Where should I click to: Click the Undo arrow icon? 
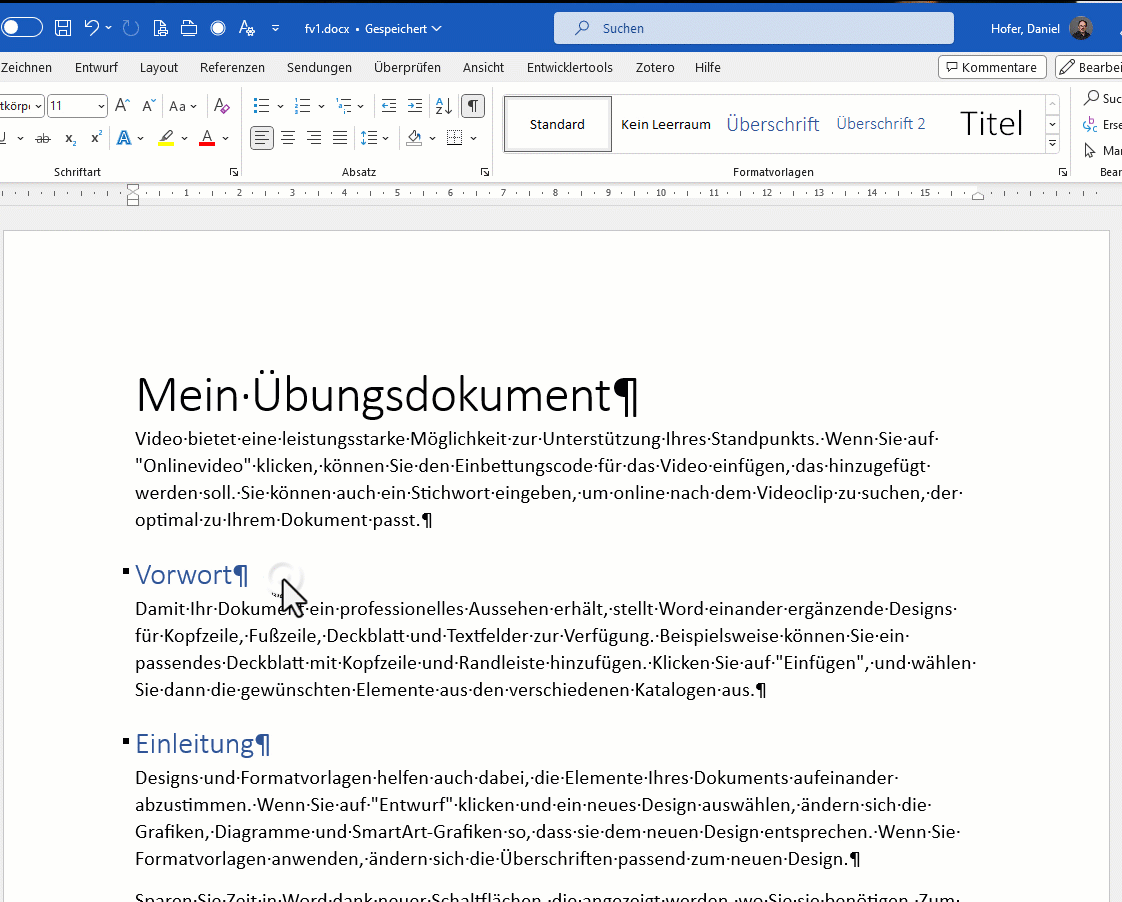[x=92, y=28]
